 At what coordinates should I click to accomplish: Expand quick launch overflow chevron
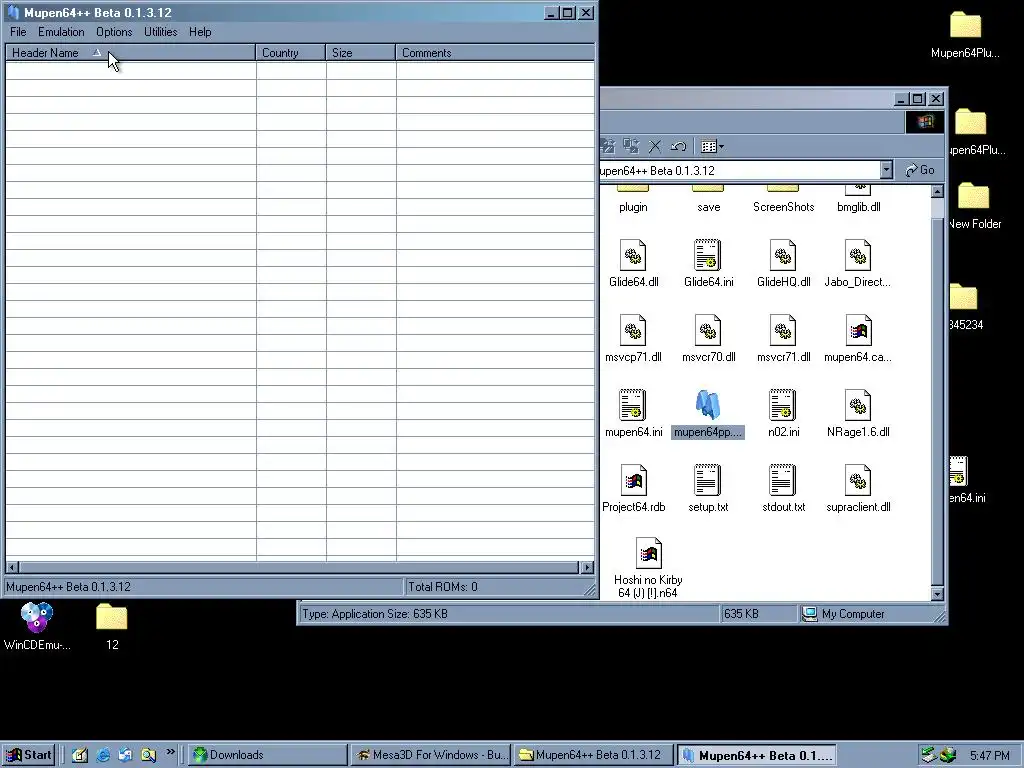tap(170, 752)
